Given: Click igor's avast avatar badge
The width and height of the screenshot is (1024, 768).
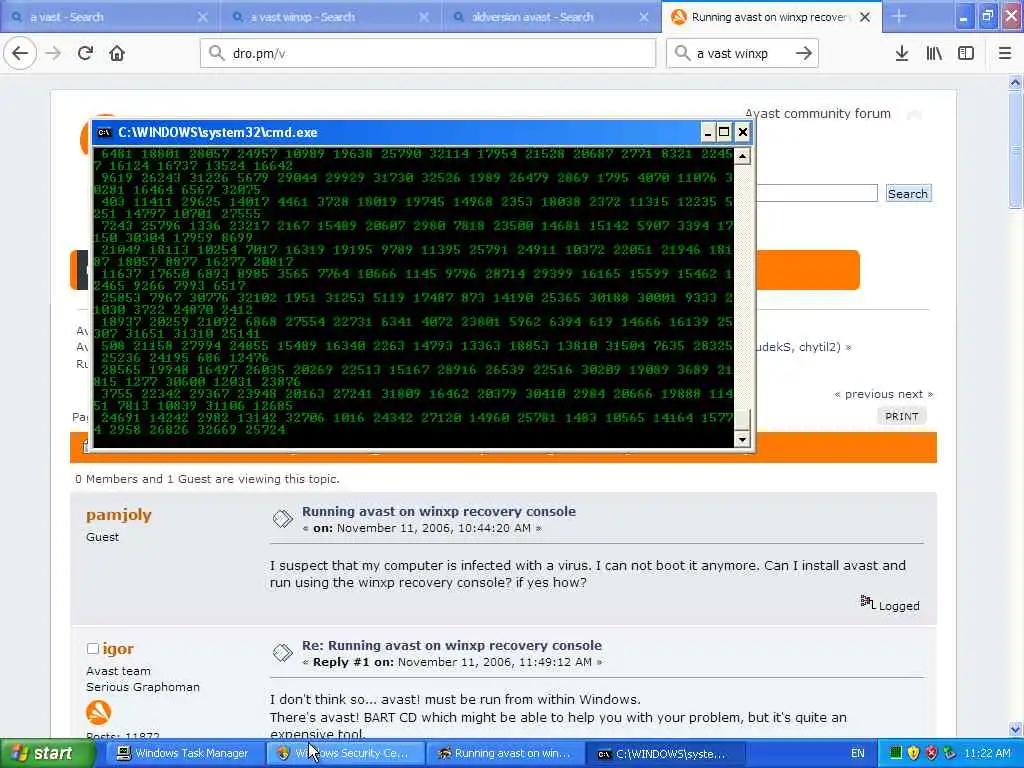Looking at the screenshot, I should click(x=99, y=712).
